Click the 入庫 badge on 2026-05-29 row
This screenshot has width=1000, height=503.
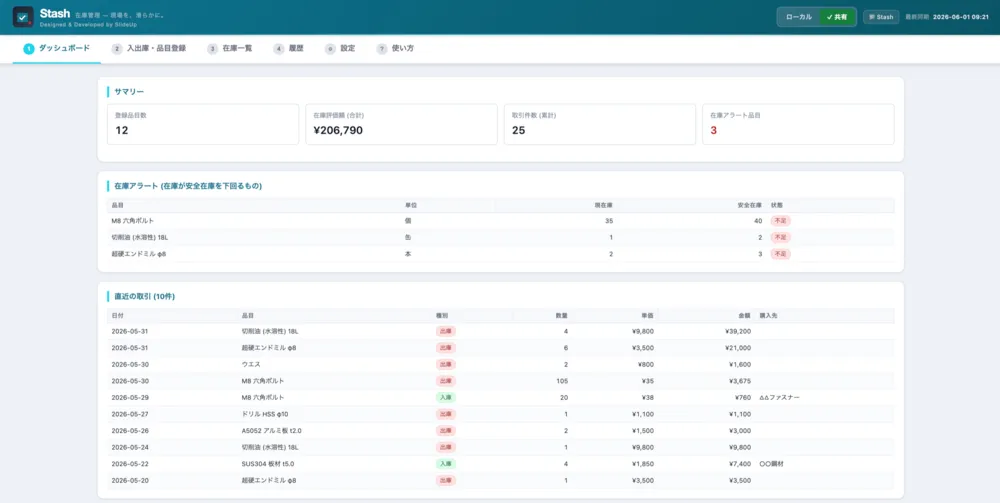tap(446, 397)
